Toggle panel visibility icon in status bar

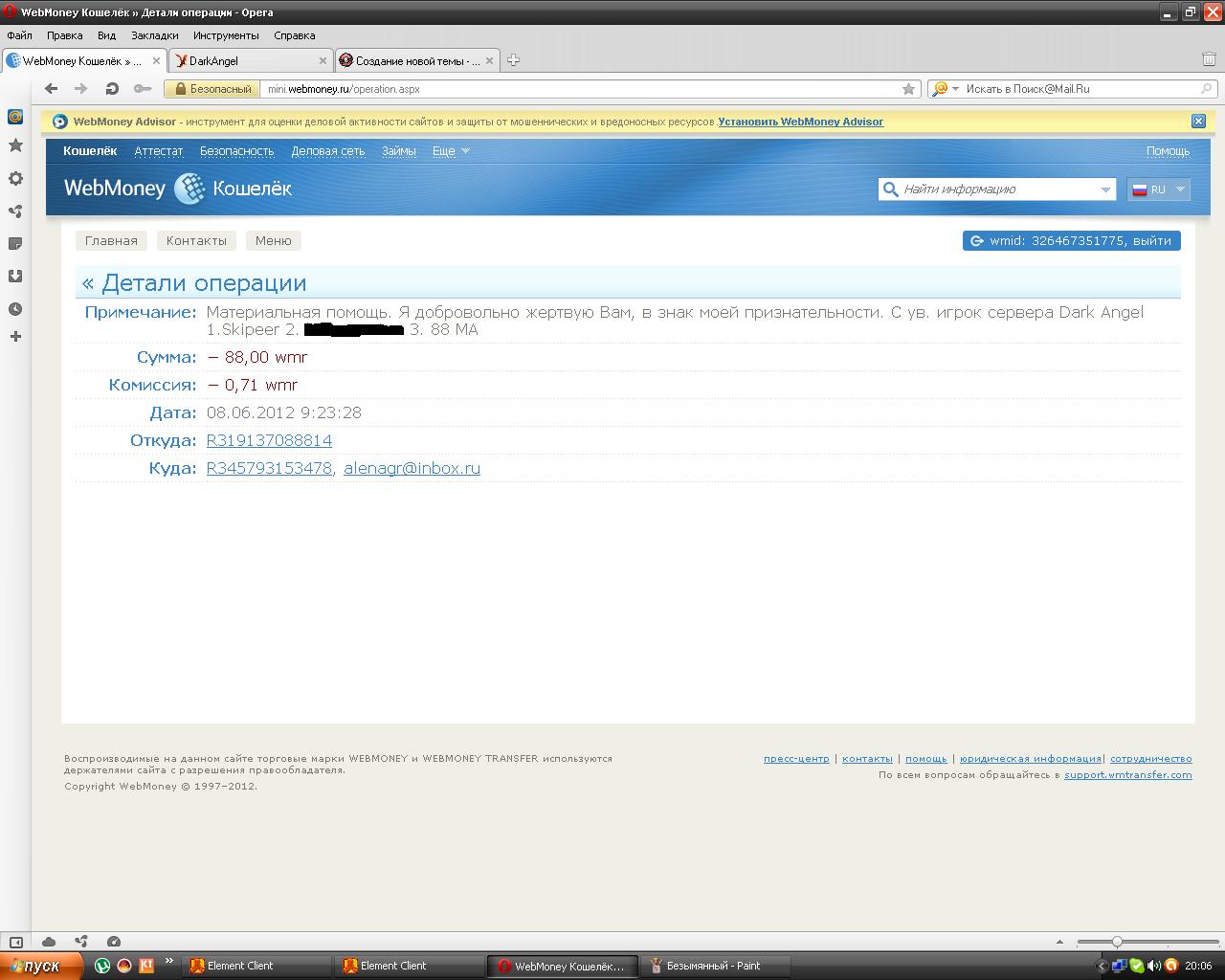(15, 942)
